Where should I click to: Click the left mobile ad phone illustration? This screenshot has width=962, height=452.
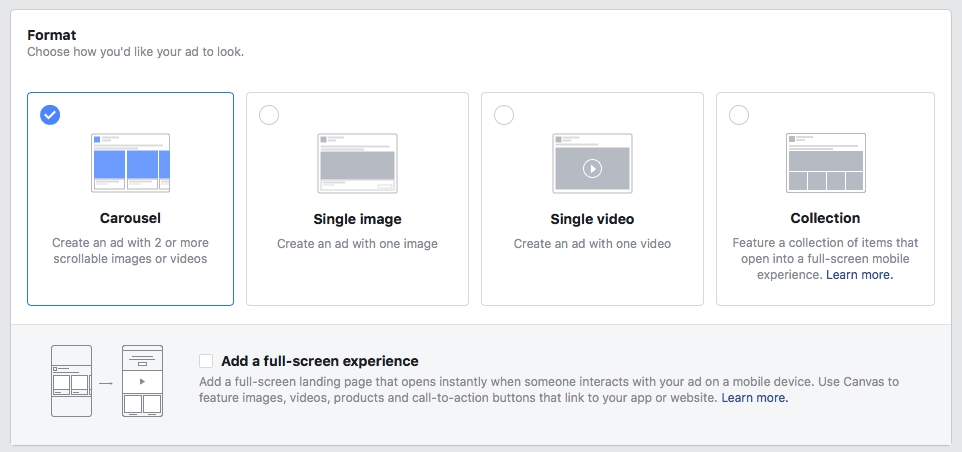pos(72,381)
